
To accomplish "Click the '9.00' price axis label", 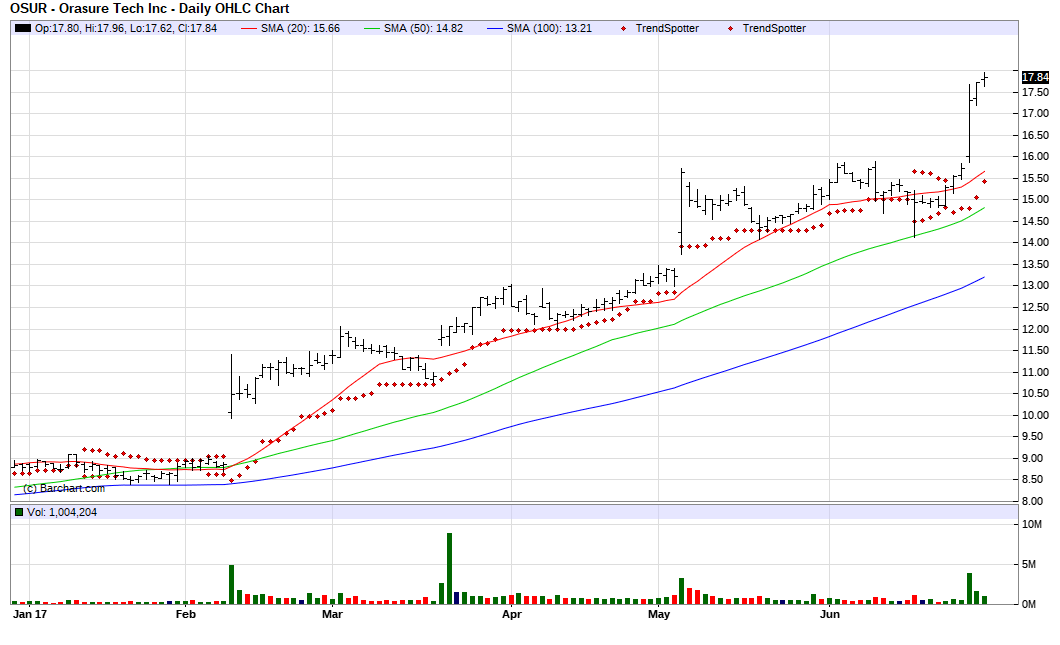I will point(1035,458).
